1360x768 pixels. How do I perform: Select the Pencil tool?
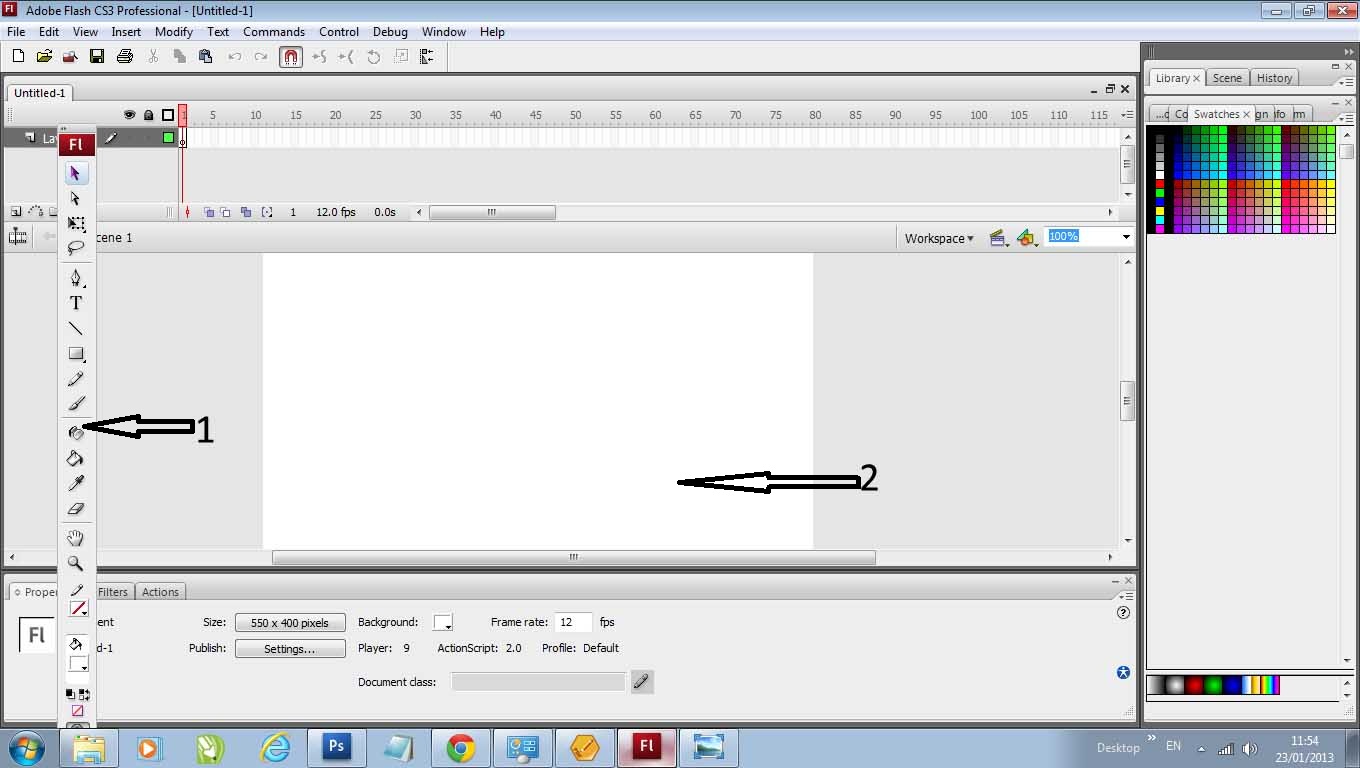coord(75,379)
